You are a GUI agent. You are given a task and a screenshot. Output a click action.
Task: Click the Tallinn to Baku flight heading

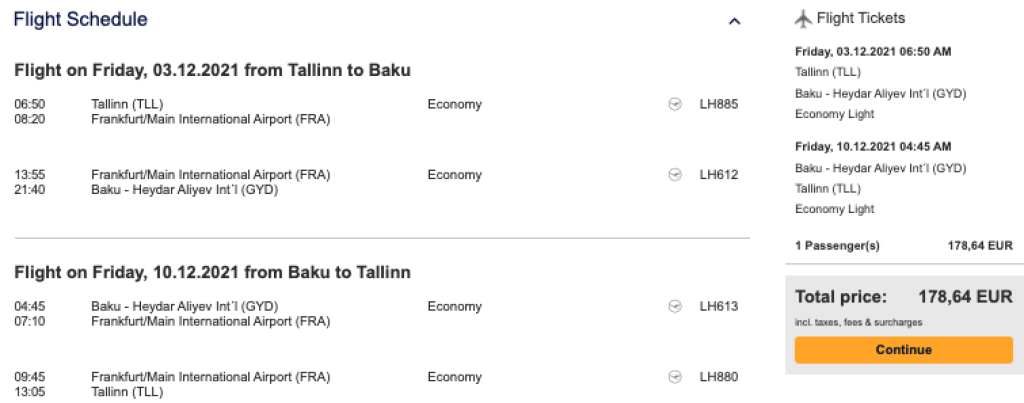212,71
